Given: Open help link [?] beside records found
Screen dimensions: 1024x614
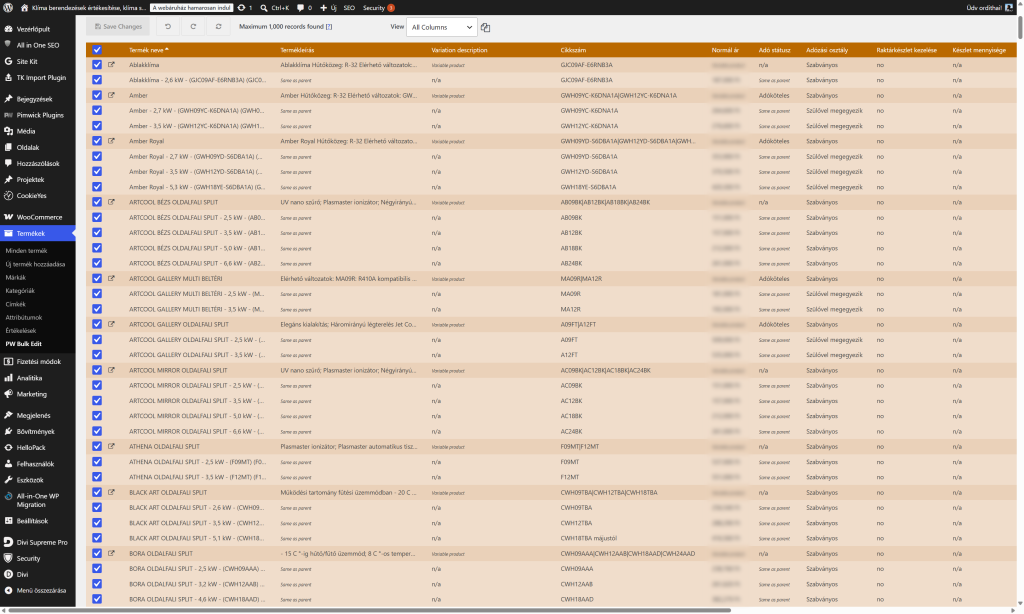Looking at the screenshot, I should coord(329,27).
